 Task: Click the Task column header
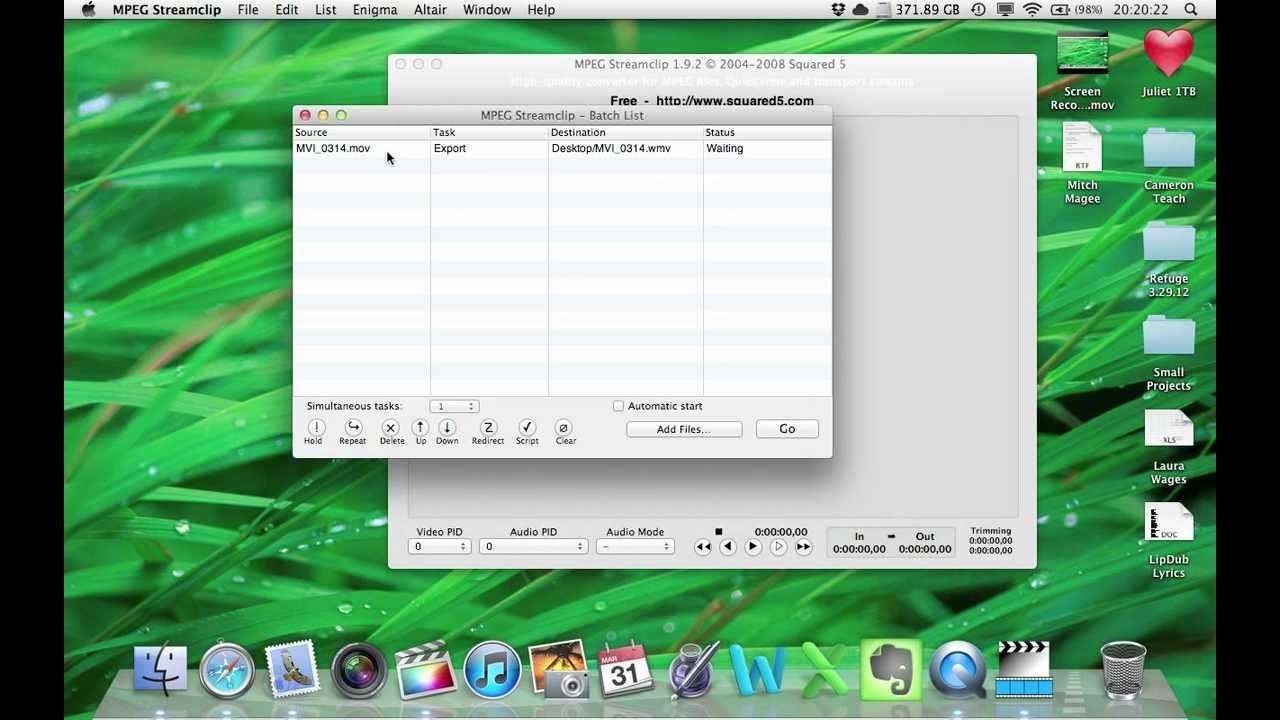489,132
